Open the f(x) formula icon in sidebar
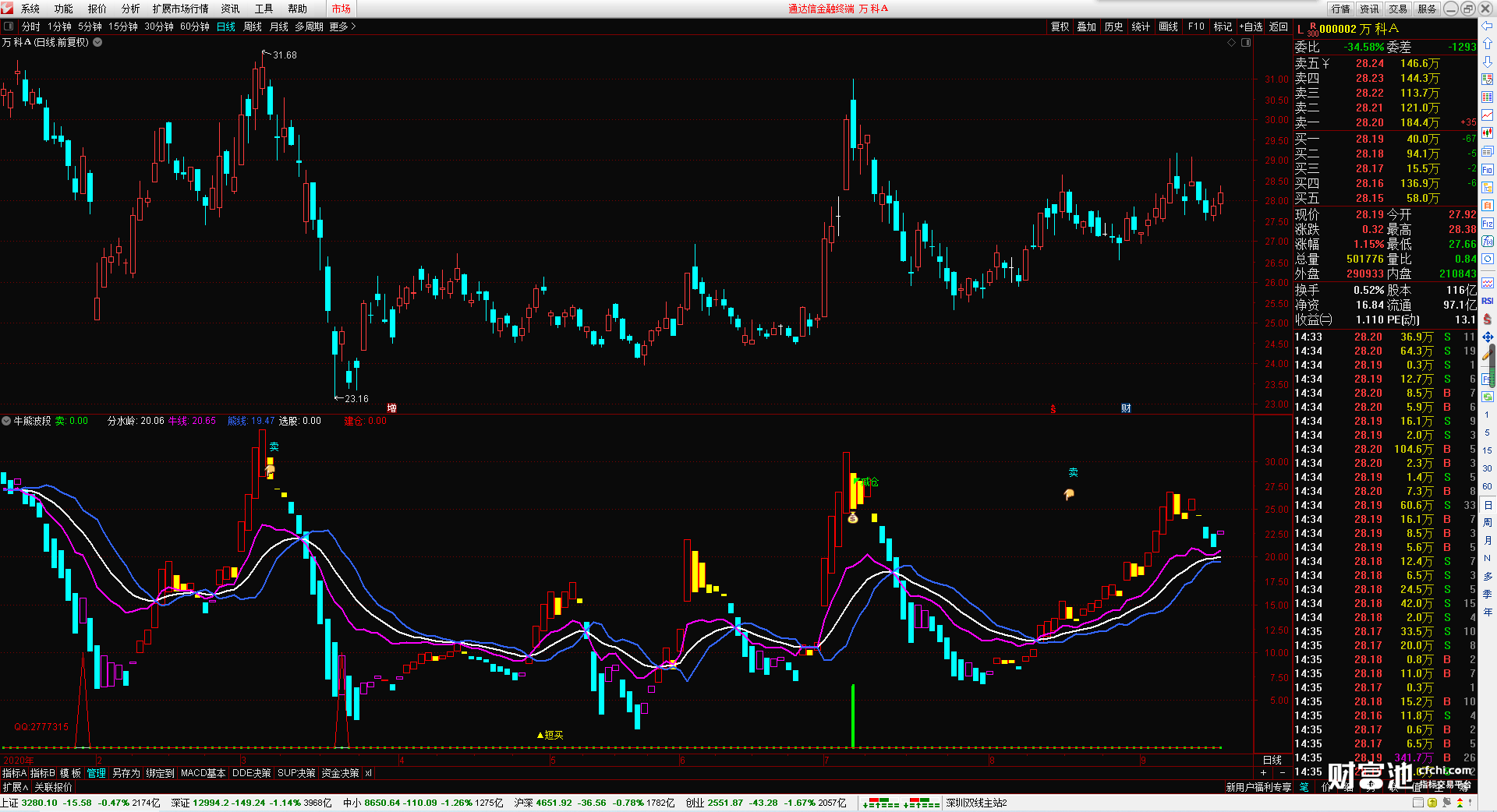 pos(1488,242)
